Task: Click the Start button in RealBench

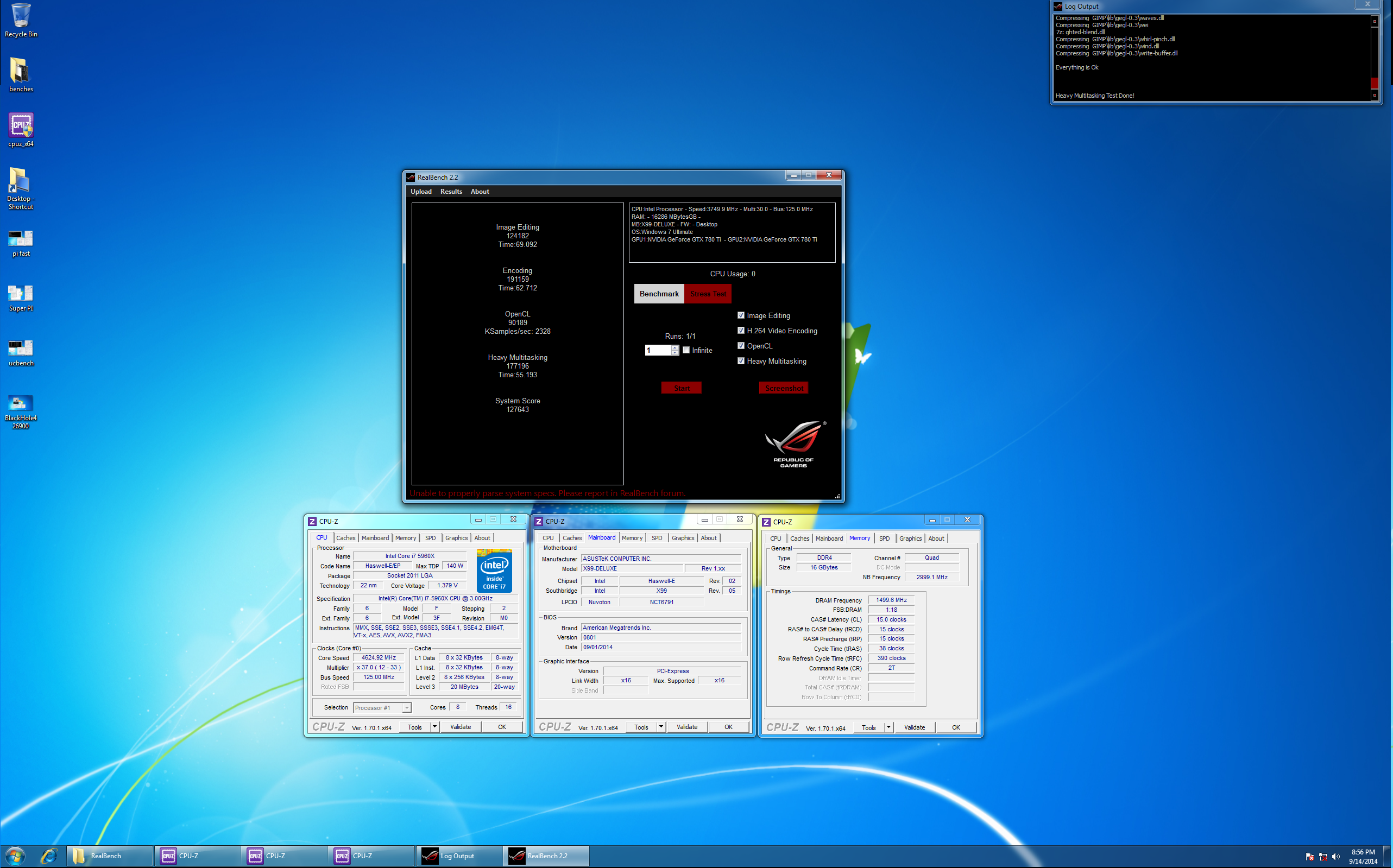Action: point(682,388)
